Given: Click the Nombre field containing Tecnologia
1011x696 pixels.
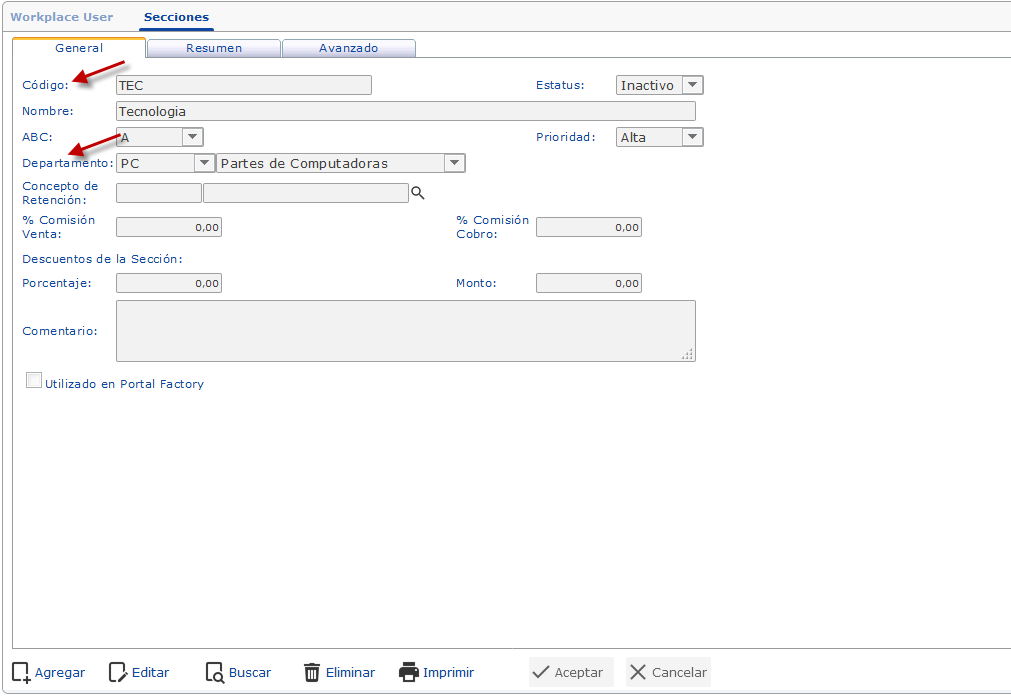Looking at the screenshot, I should pos(406,111).
